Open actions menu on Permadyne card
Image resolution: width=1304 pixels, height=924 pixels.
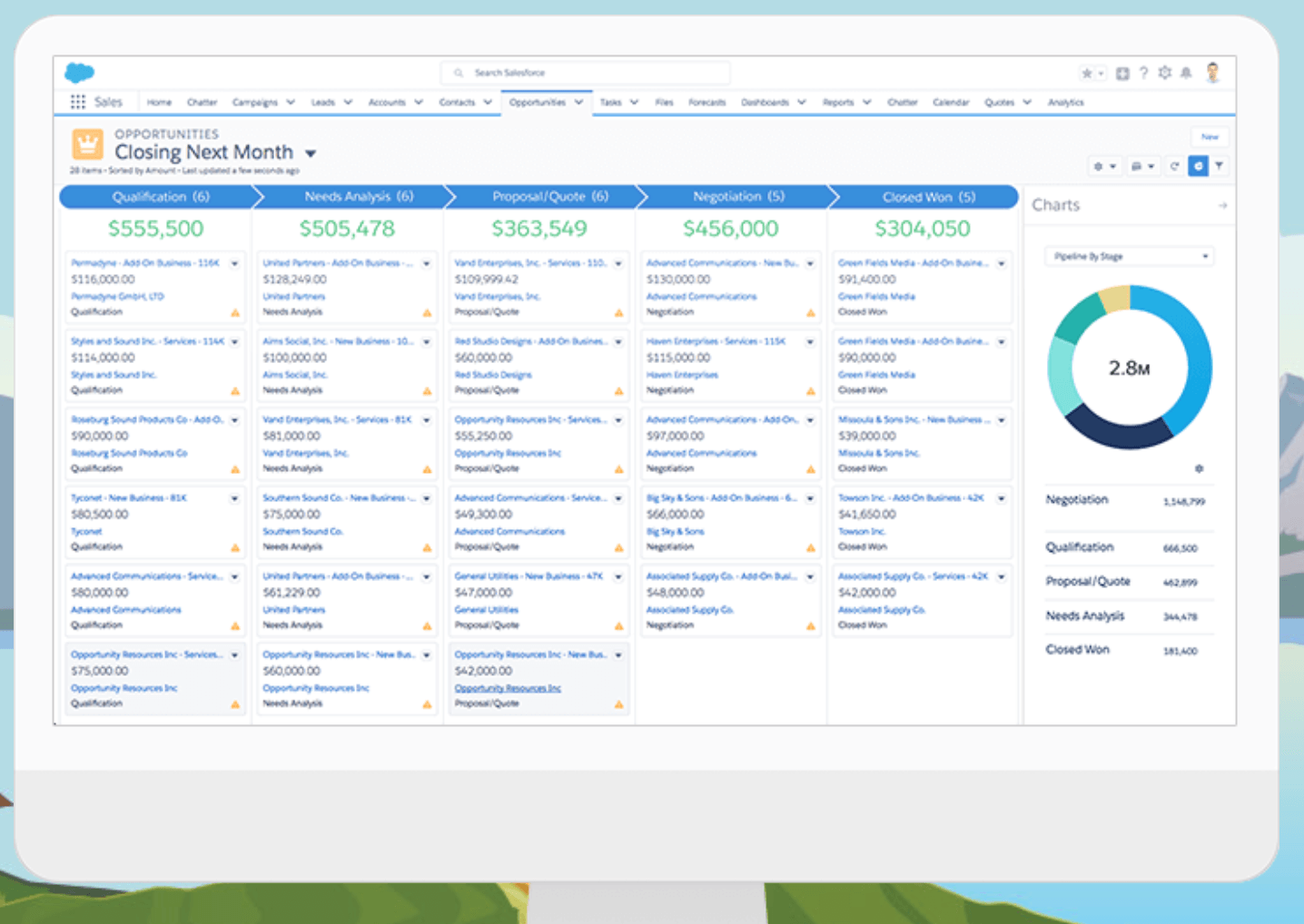tap(234, 263)
